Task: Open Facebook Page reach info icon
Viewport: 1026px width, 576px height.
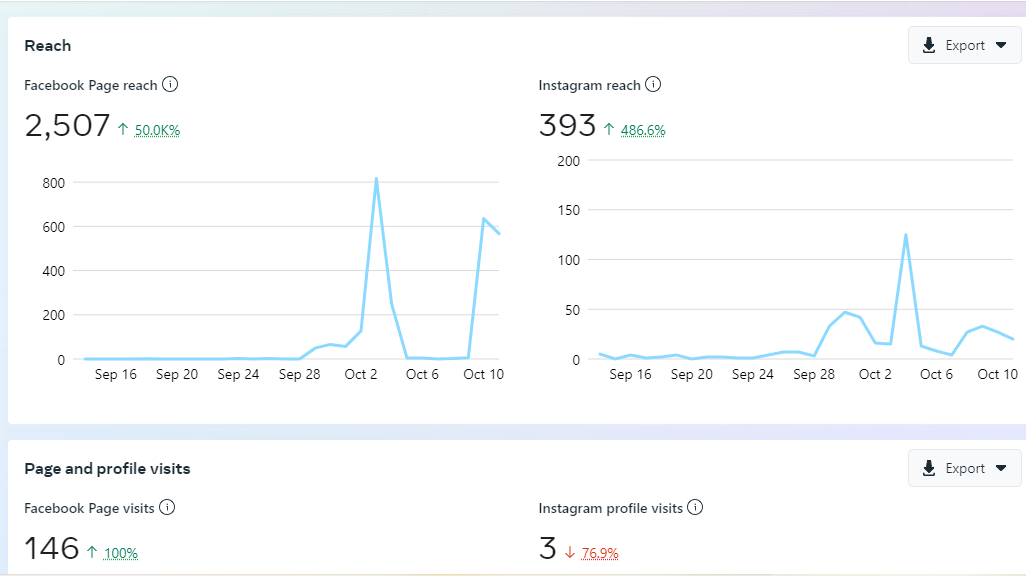Action: 170,84
